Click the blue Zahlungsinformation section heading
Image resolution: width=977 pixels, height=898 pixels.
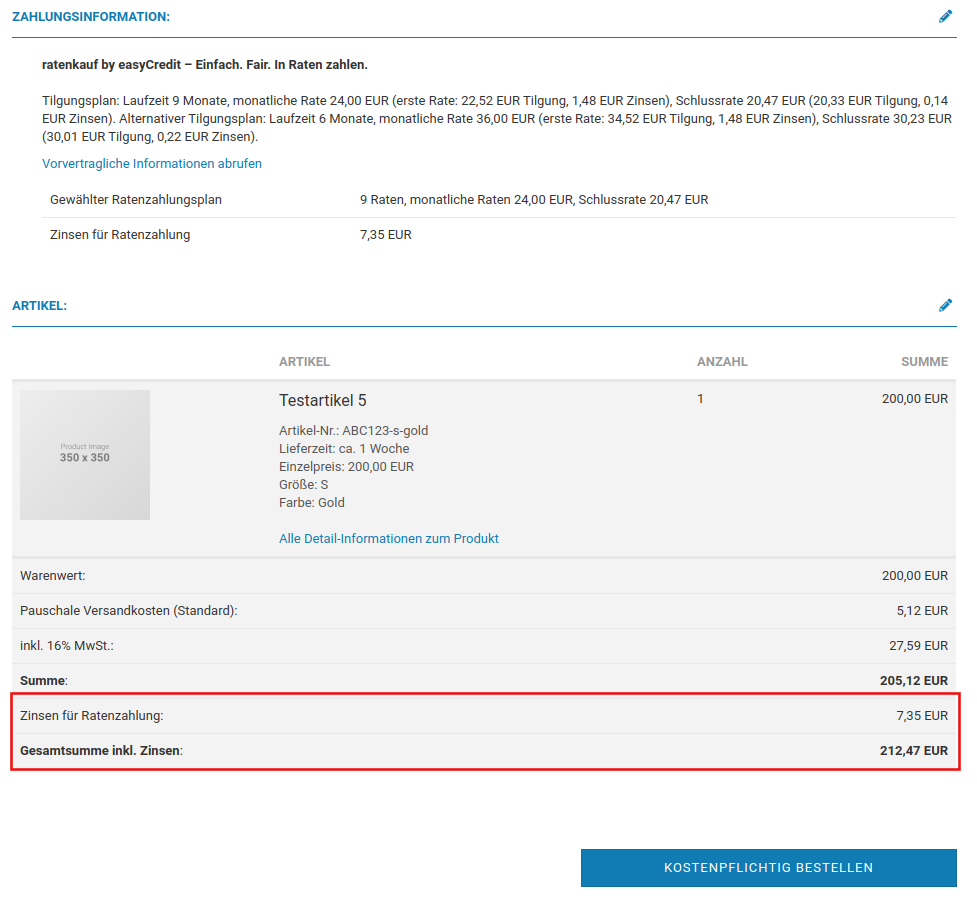91,17
